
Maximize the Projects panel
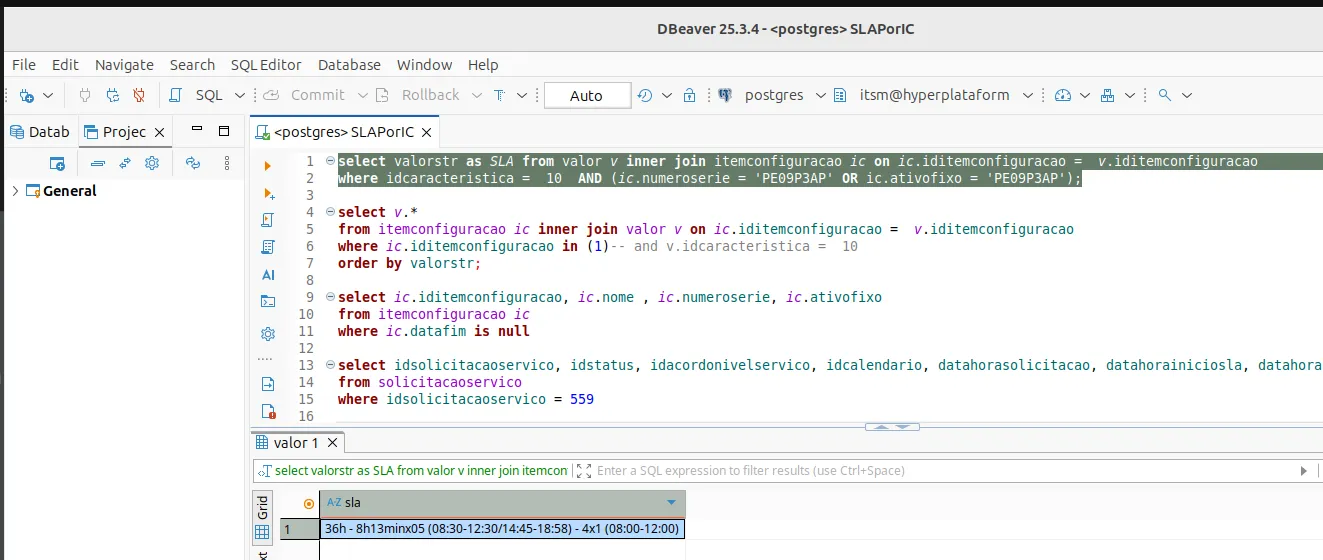[x=224, y=131]
